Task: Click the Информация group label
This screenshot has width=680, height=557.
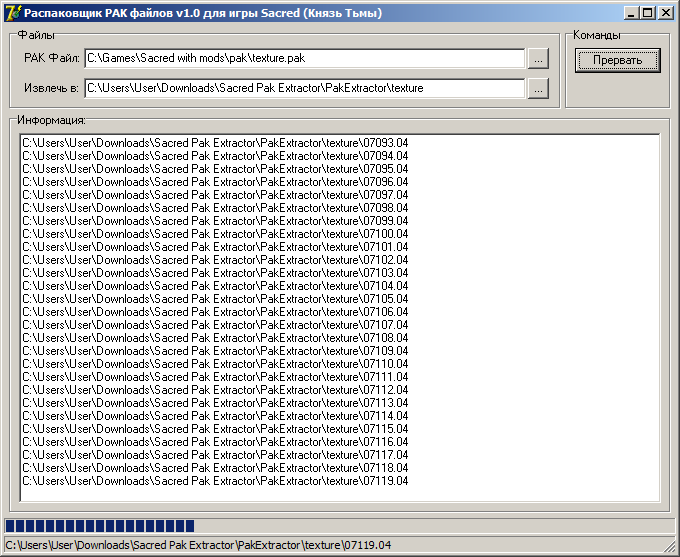Action: pos(51,120)
